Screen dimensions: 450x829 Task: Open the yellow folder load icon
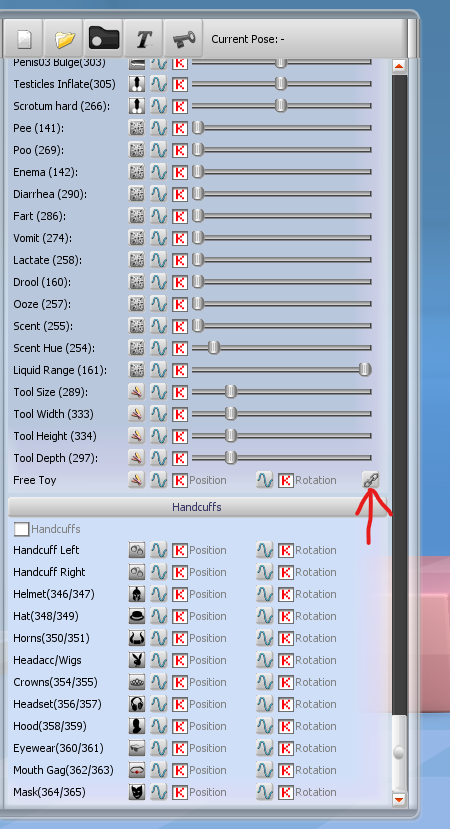point(65,39)
